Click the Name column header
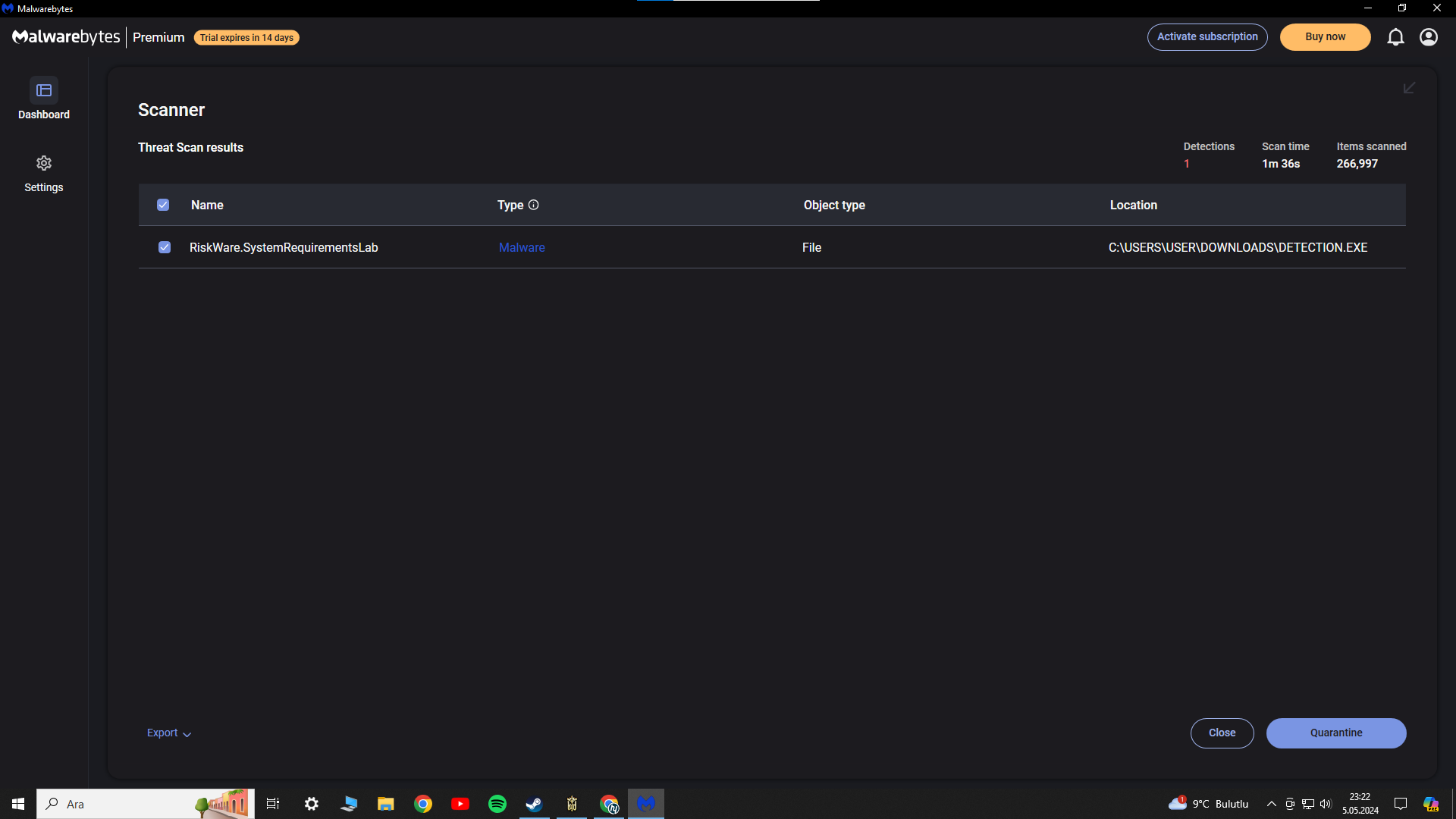The image size is (1456, 819). click(207, 205)
